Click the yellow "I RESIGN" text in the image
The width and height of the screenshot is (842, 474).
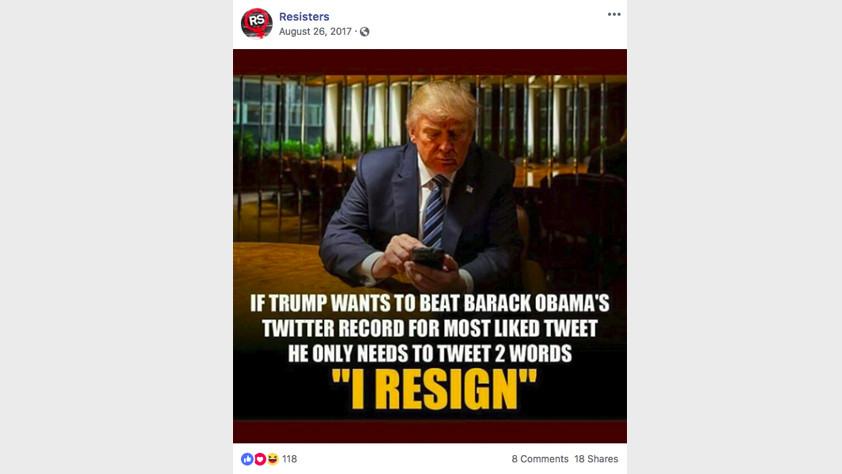click(434, 389)
